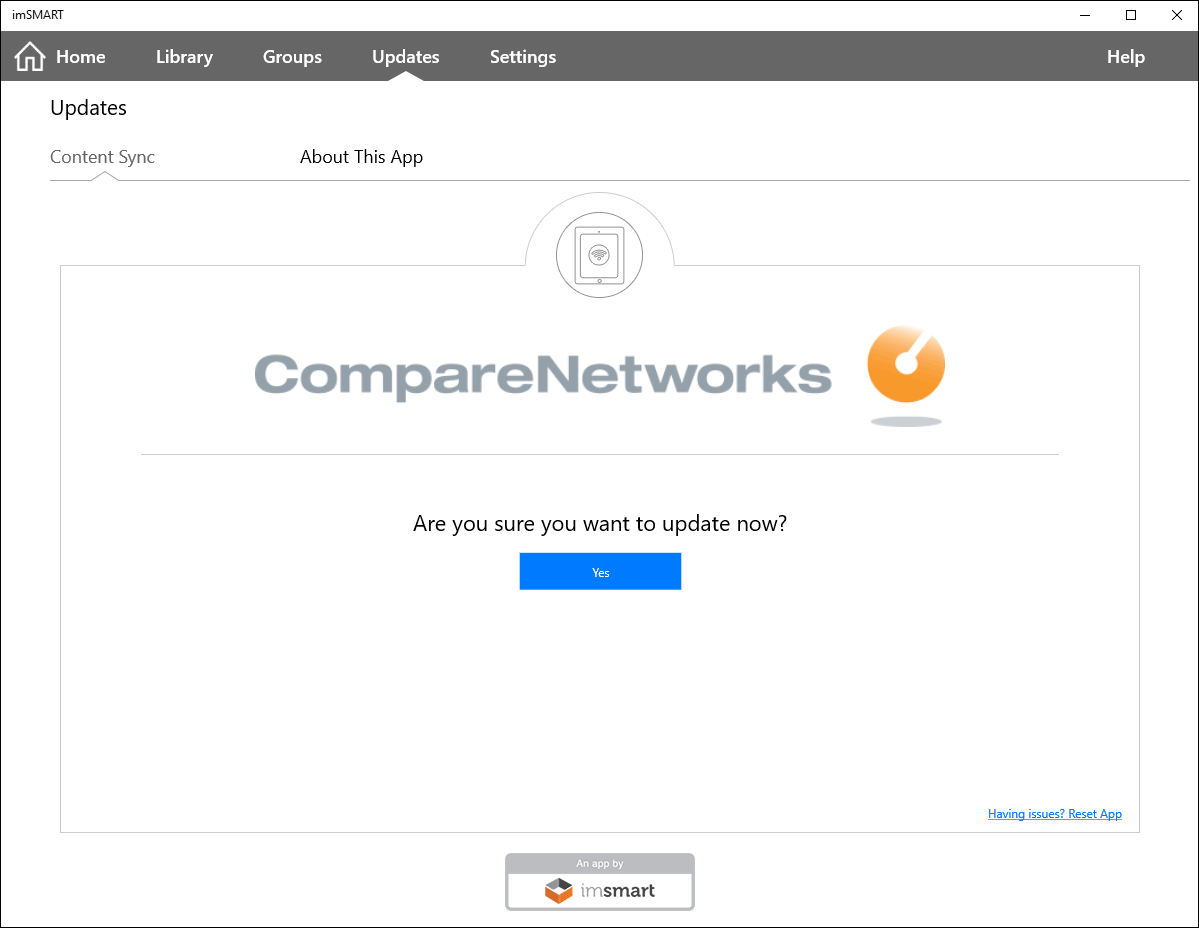
Task: Switch to the About This App tab
Action: [x=361, y=157]
